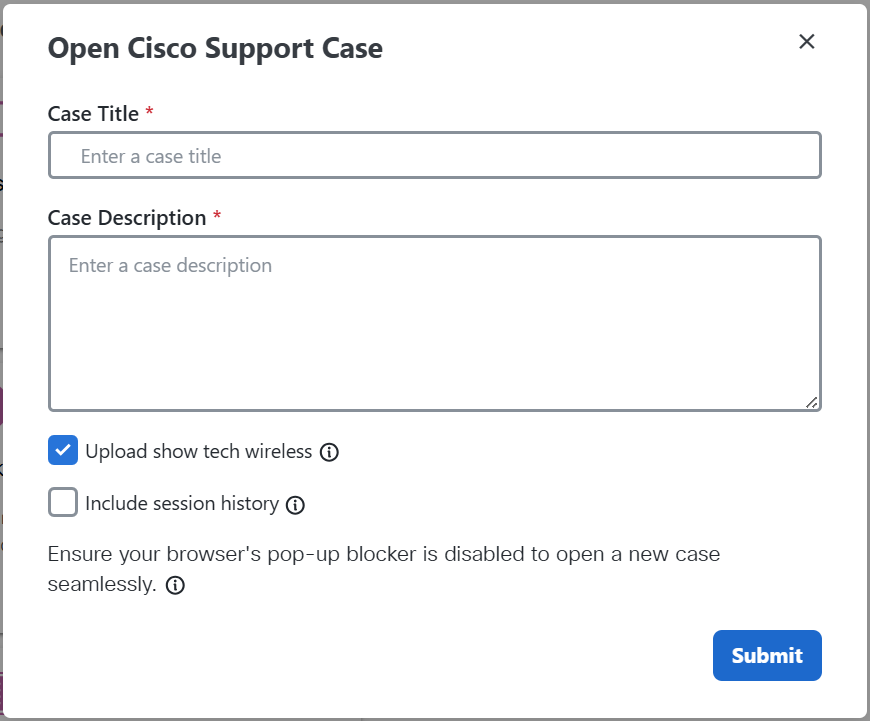The width and height of the screenshot is (870, 721).
Task: Click the Include session history label text
Action: pos(182,503)
